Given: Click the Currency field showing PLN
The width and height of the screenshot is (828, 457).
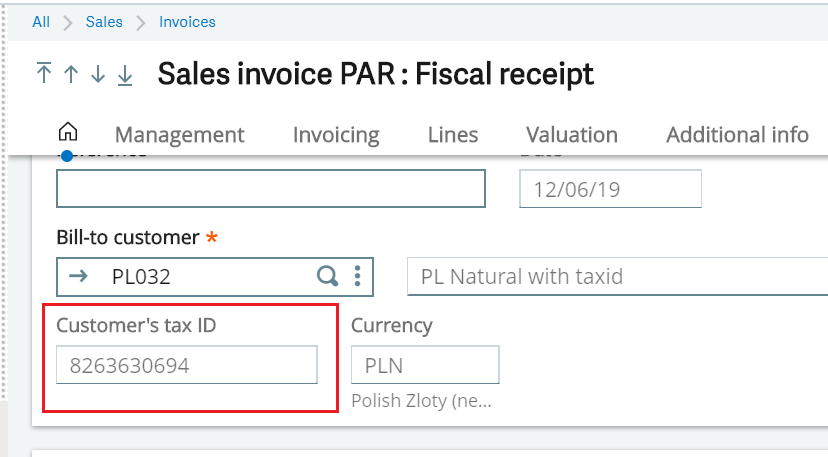Looking at the screenshot, I should pyautogui.click(x=425, y=365).
